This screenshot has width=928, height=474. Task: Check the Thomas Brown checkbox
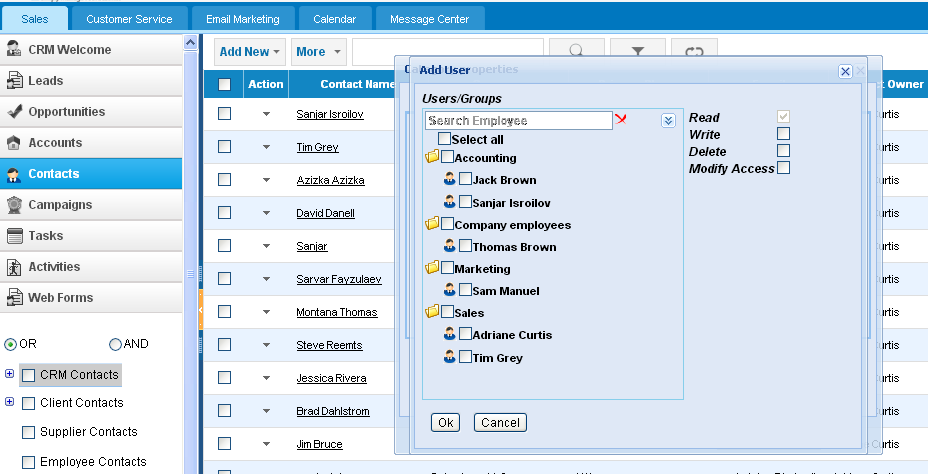click(465, 246)
